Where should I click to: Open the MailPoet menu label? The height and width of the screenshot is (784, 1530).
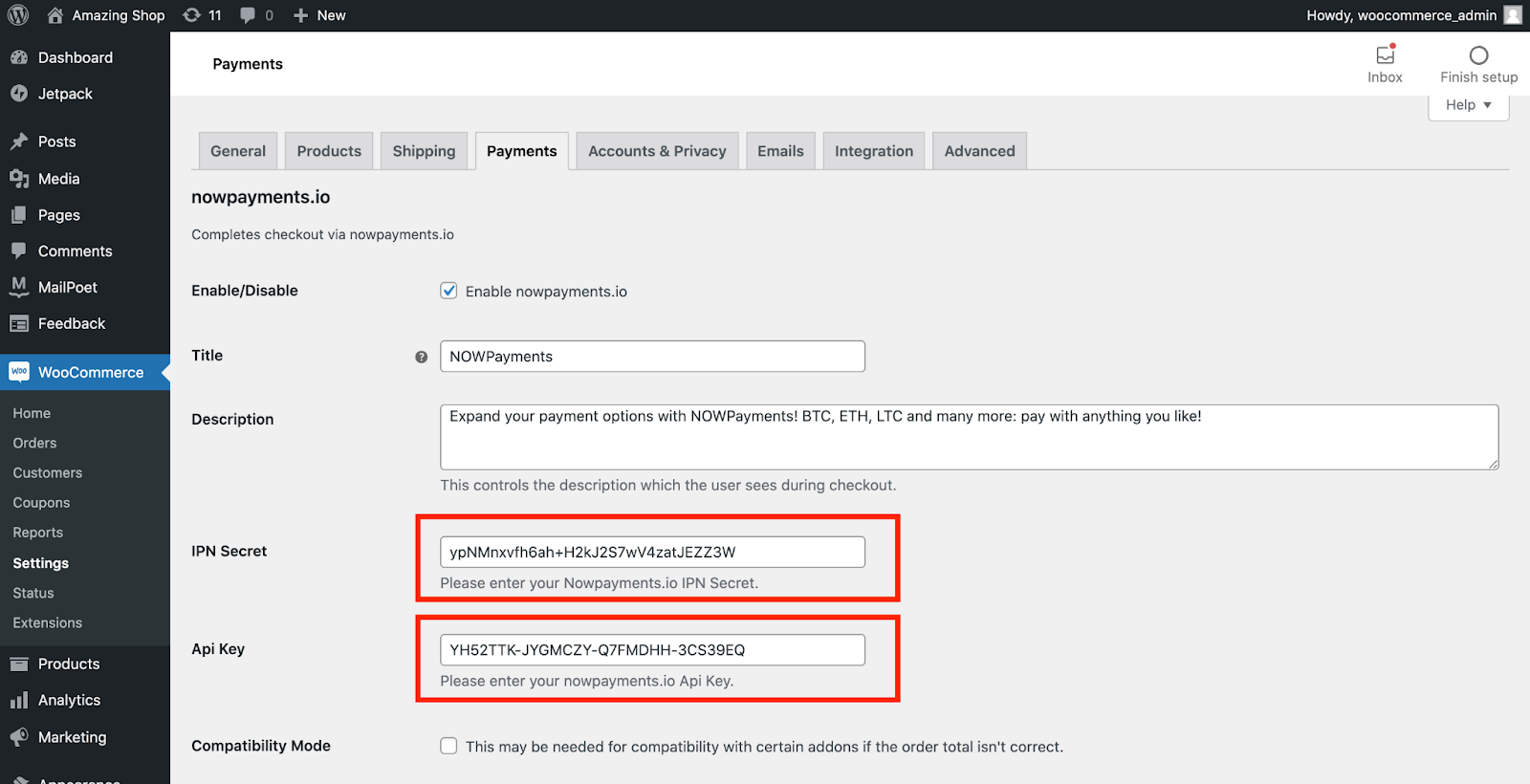coord(68,287)
